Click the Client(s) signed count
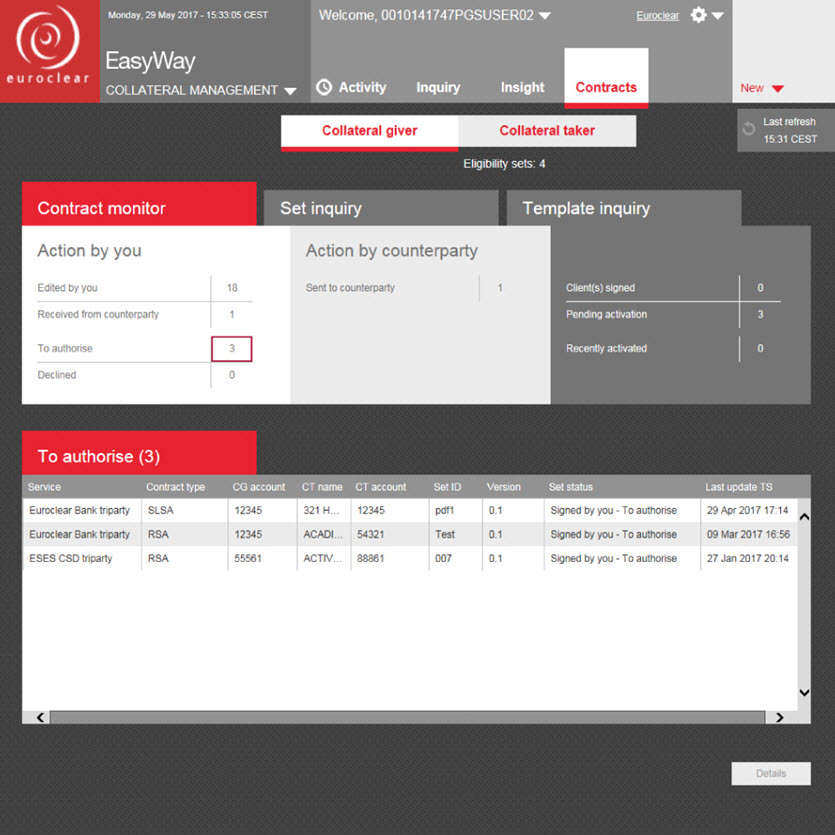Screen dimensions: 835x835 [760, 288]
